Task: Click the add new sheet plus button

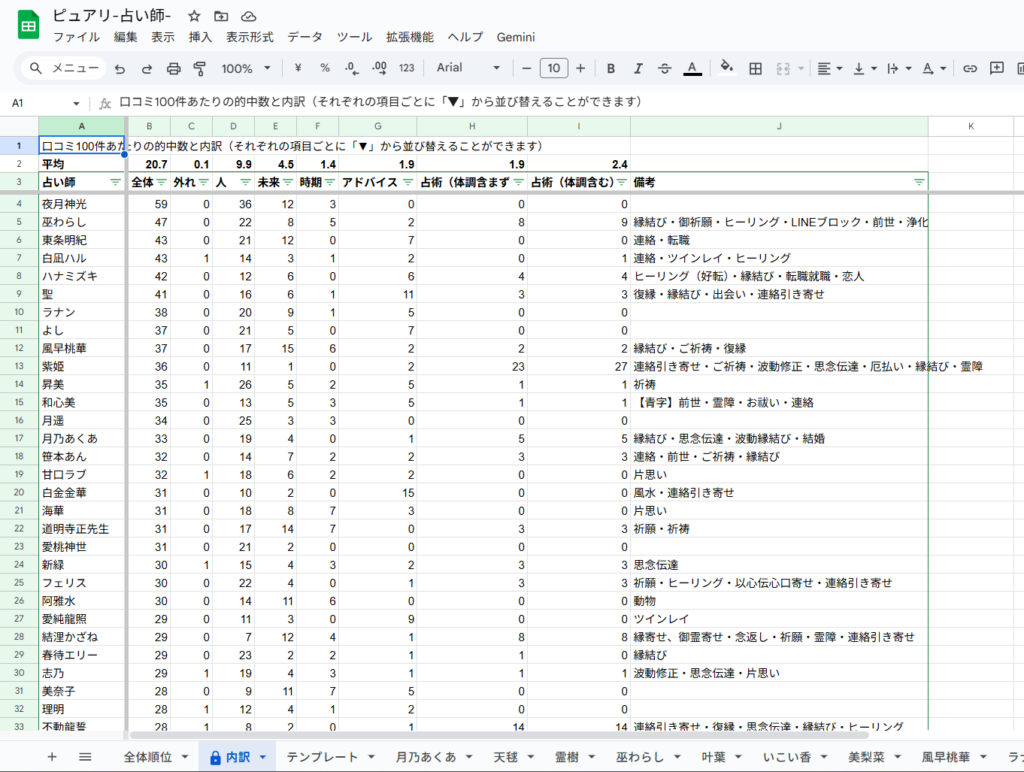Action: tap(52, 757)
